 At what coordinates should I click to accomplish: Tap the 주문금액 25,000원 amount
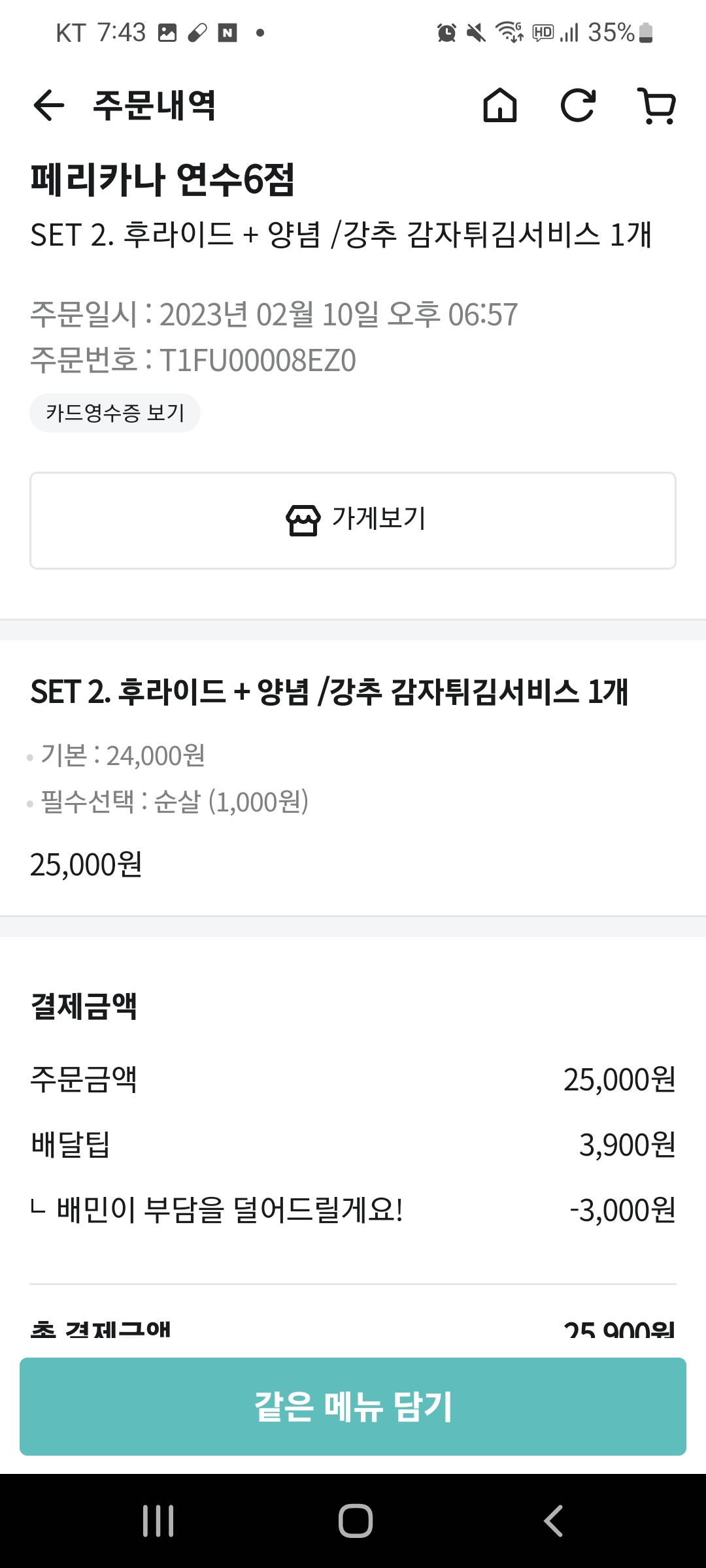pyautogui.click(x=619, y=1079)
